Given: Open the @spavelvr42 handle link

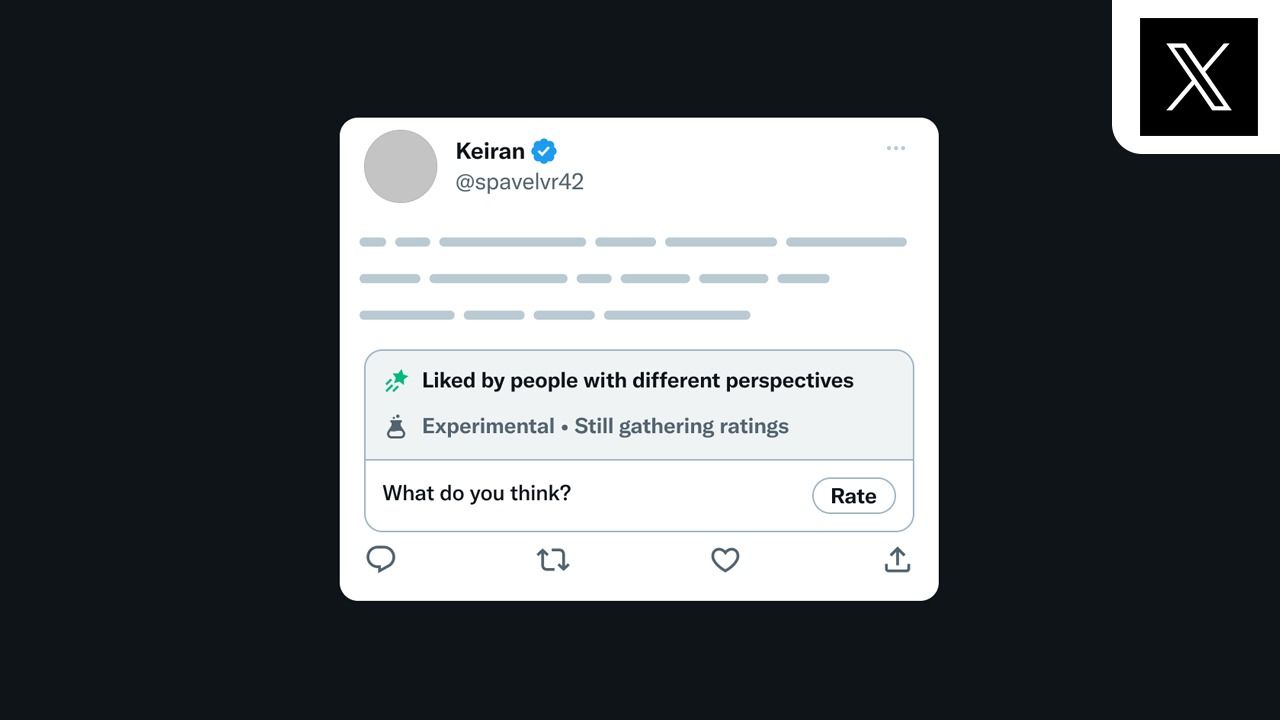Looking at the screenshot, I should pyautogui.click(x=519, y=182).
